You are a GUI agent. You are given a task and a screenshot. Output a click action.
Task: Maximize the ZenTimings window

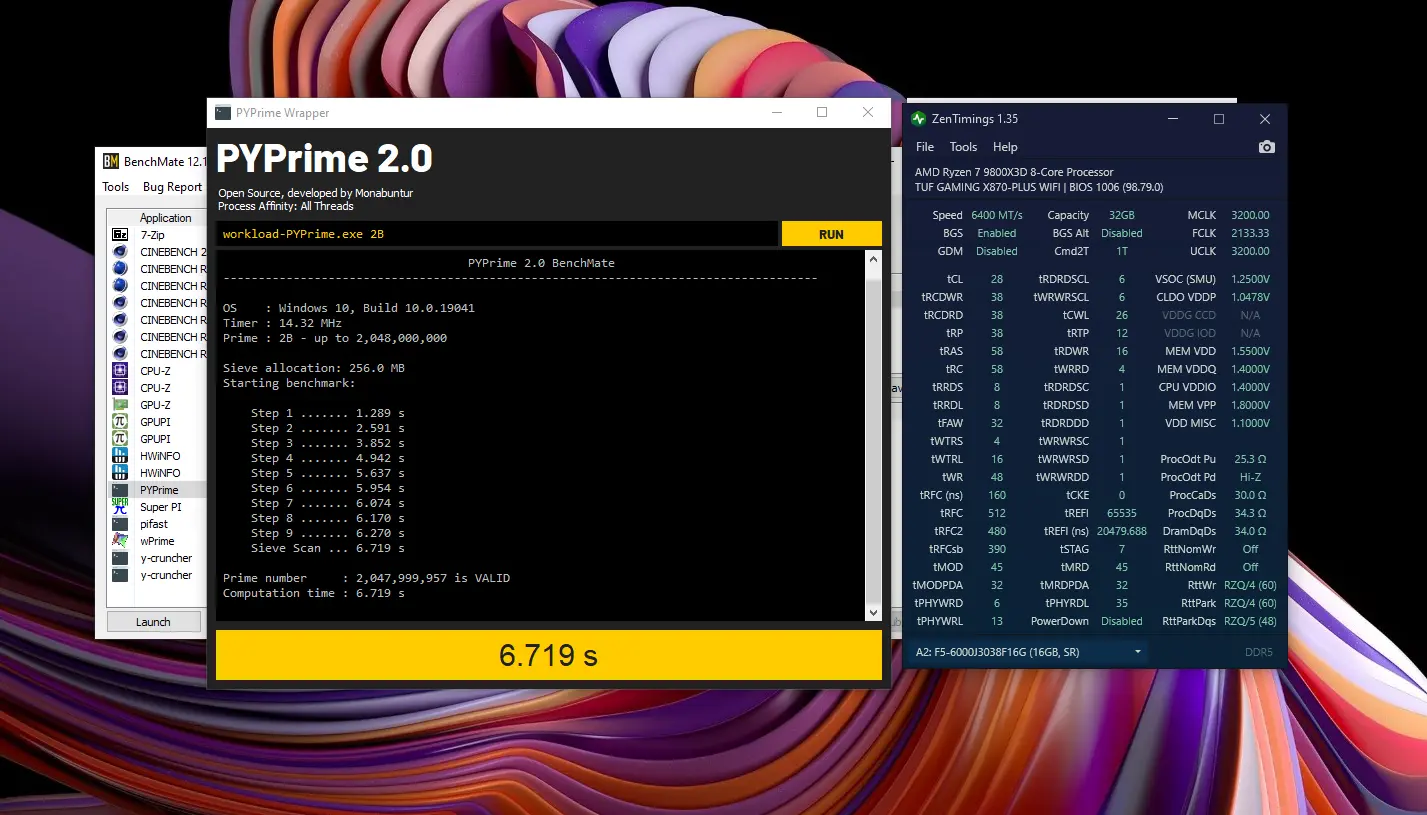point(1219,119)
